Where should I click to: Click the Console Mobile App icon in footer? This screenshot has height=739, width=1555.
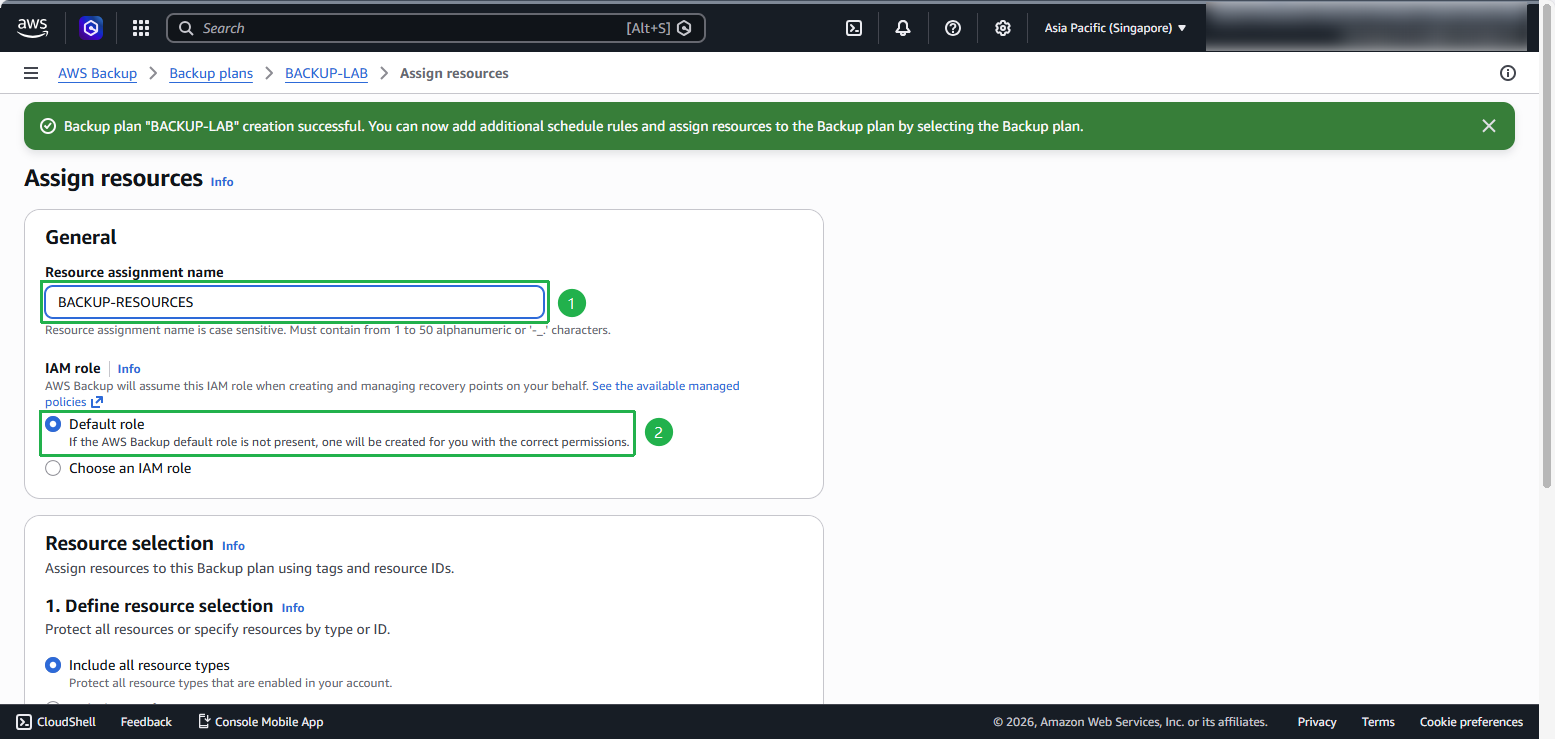click(204, 722)
